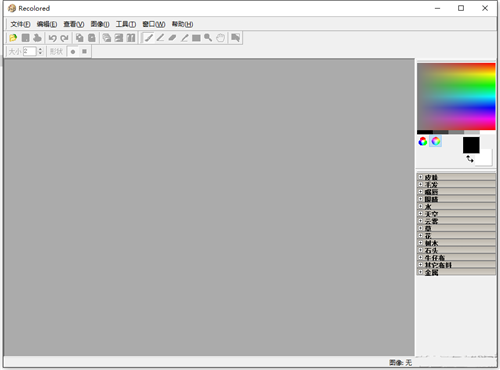Switch to the highlighted hue wheel mode
The height and width of the screenshot is (370, 500).
point(436,141)
